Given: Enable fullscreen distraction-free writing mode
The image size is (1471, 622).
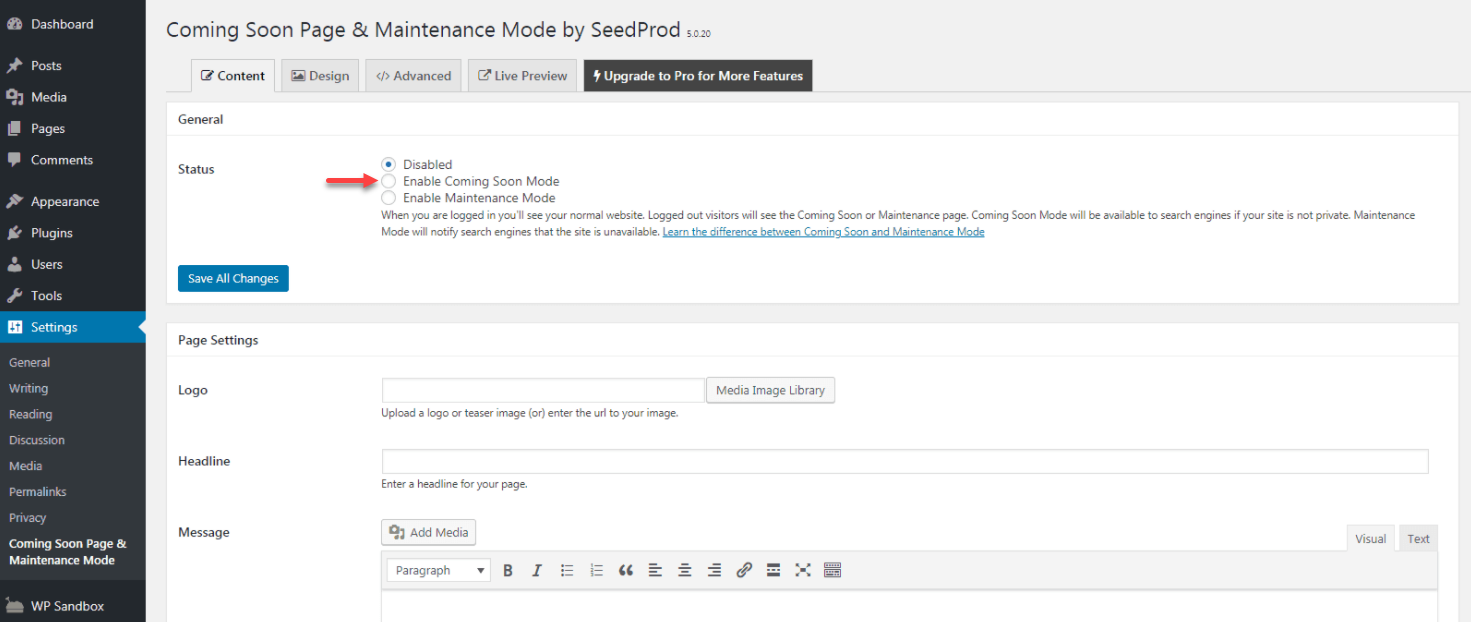Looking at the screenshot, I should (x=803, y=570).
